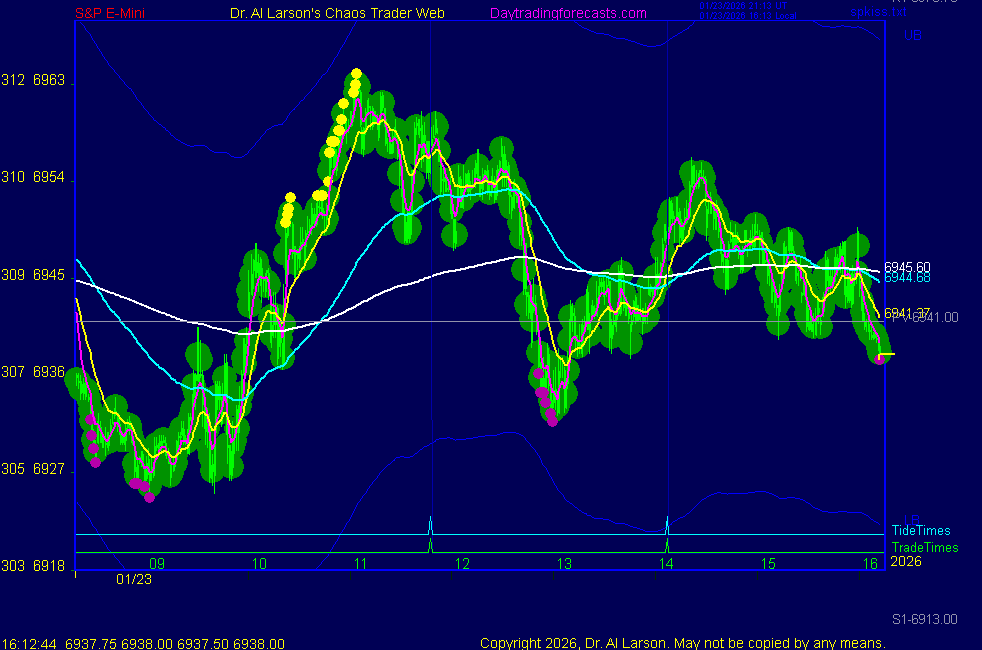The width and height of the screenshot is (982, 650).
Task: Click the UB upper band label
Action: 911,36
